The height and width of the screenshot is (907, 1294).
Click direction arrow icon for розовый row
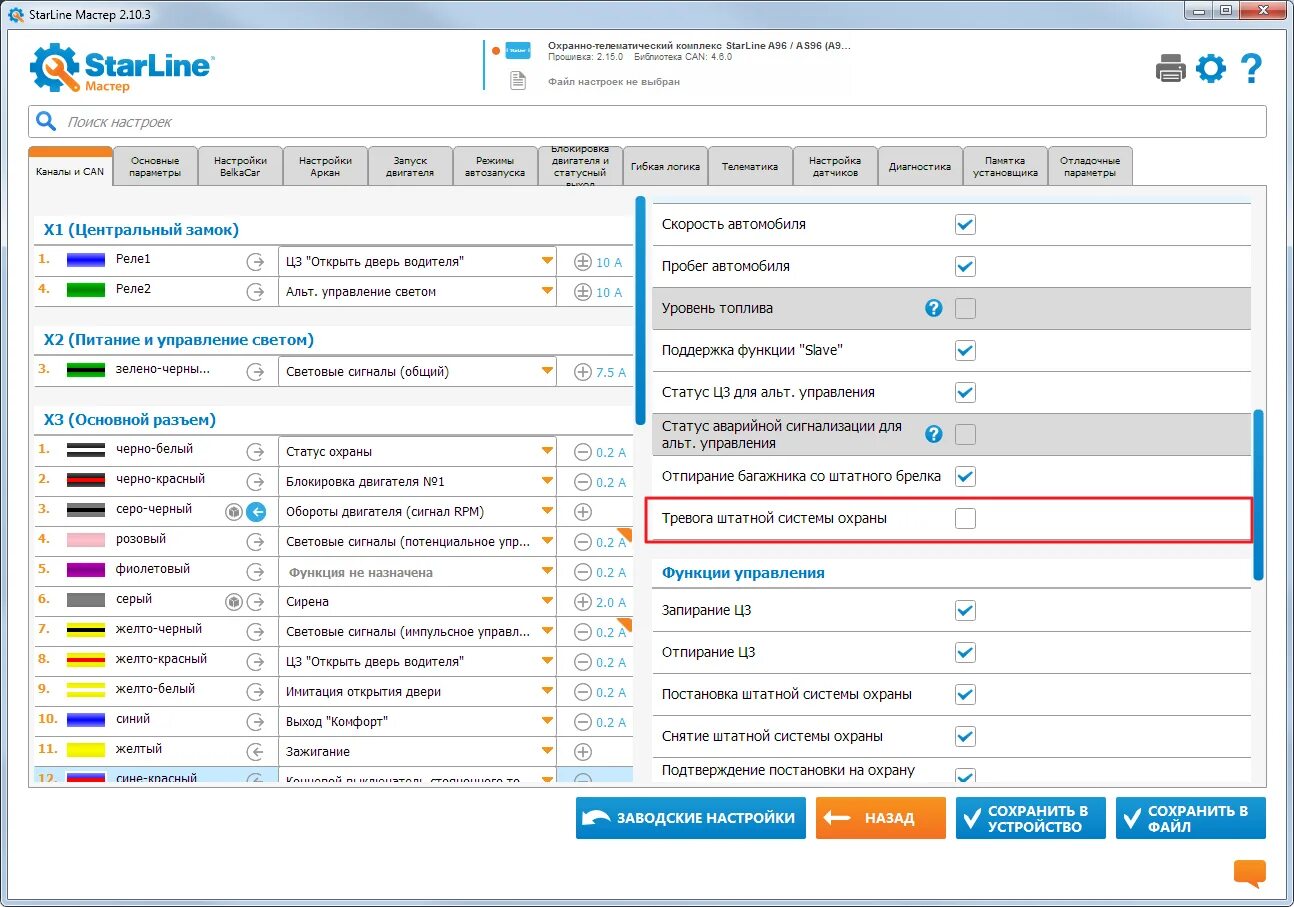point(256,542)
